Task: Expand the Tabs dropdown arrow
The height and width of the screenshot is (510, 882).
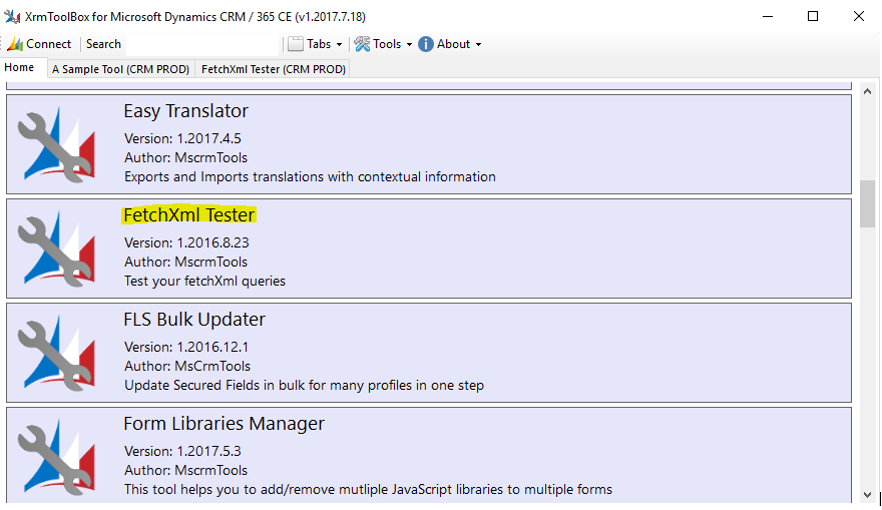Action: point(339,45)
